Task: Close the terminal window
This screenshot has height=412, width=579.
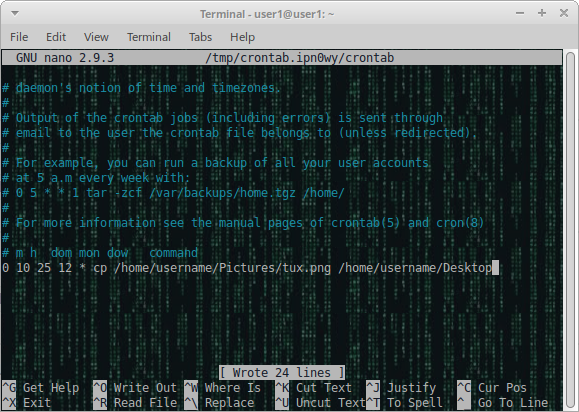Action: (x=564, y=13)
